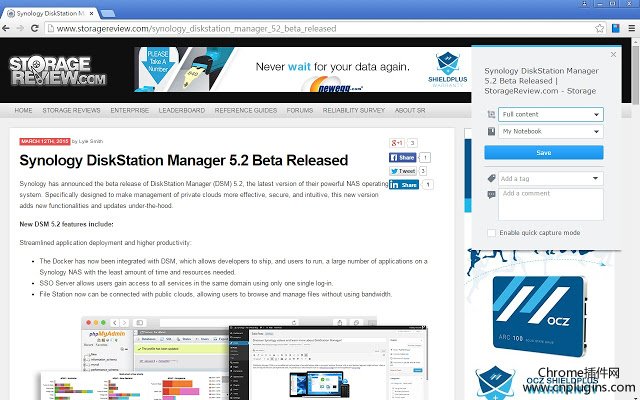Go to LEADERBOARD page
The image size is (640, 400).
point(182,110)
